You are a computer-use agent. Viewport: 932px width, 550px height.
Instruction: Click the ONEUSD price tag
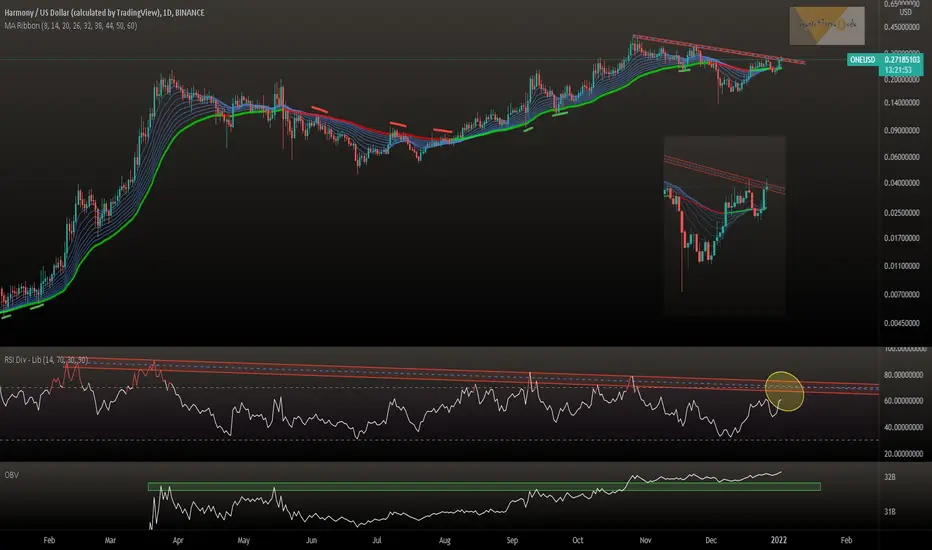click(x=862, y=59)
